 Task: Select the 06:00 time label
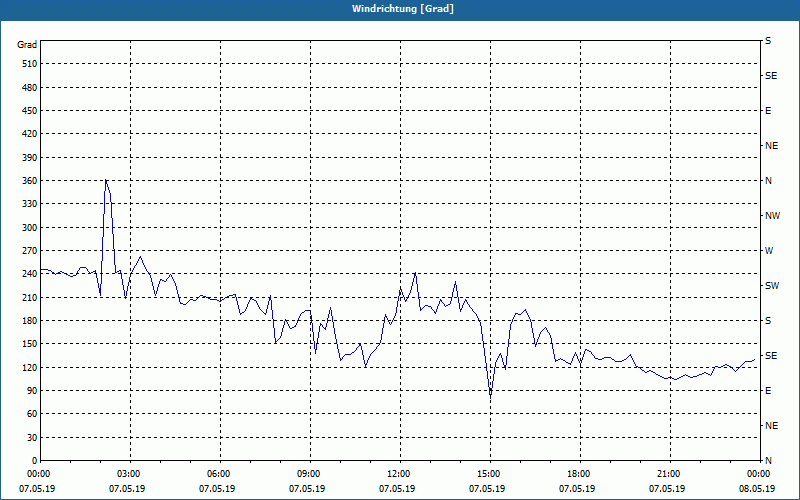pos(220,474)
